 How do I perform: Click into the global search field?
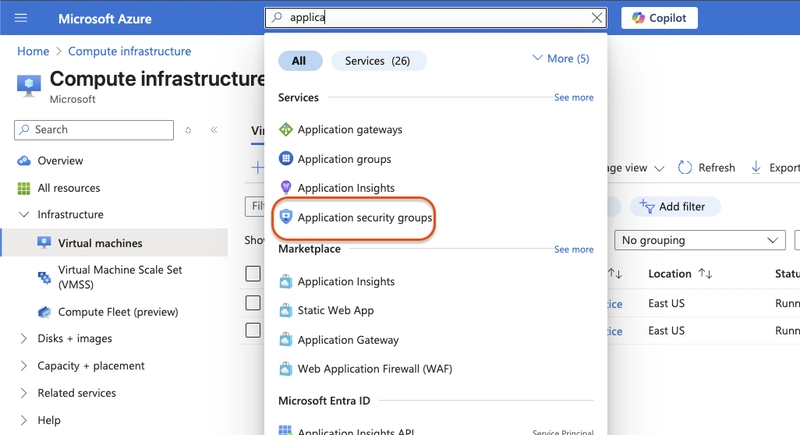[x=436, y=18]
